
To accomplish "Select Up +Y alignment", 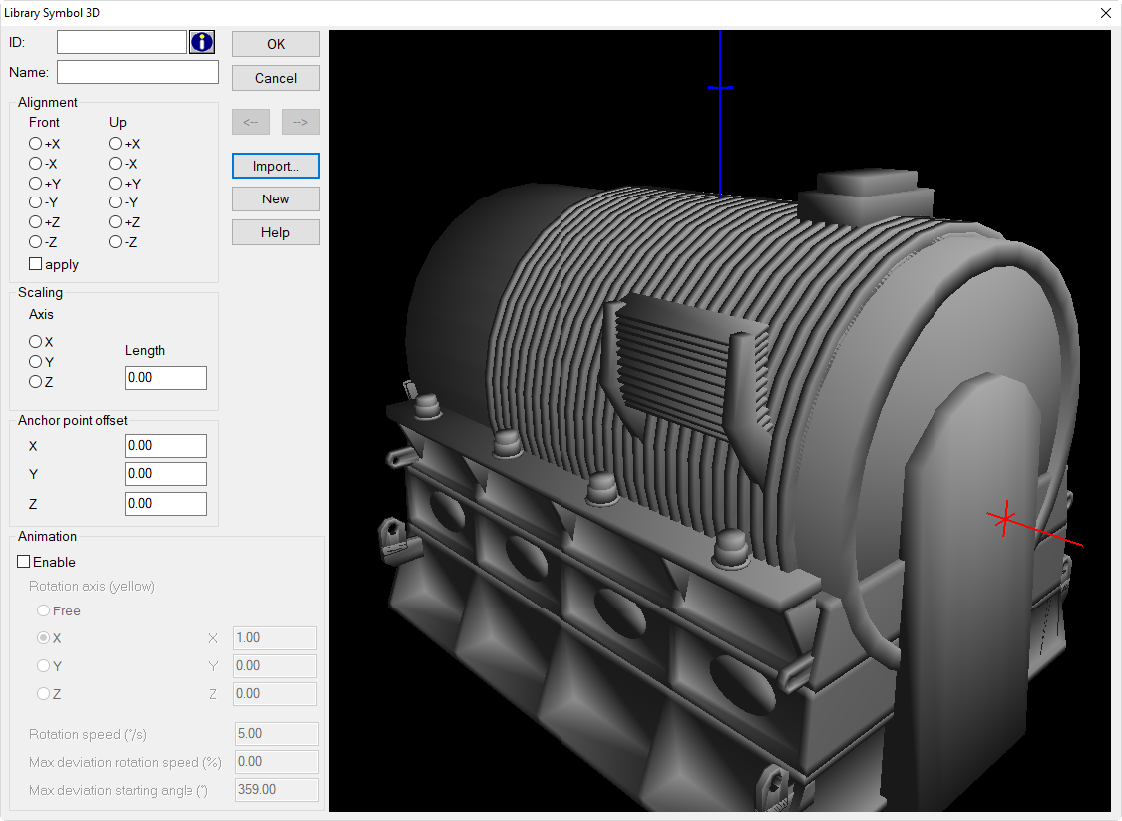I will click(x=115, y=184).
